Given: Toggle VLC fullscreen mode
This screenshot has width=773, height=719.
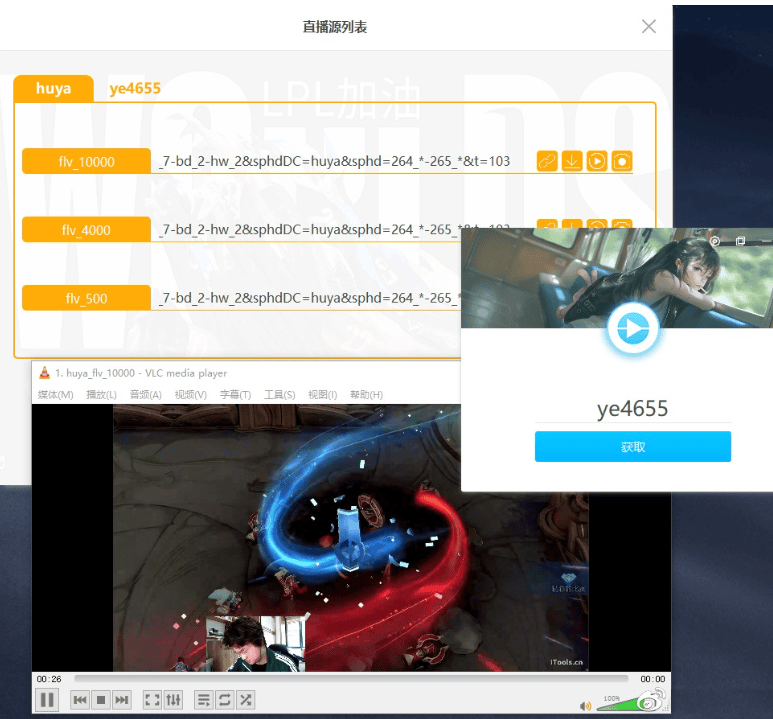Looking at the screenshot, I should coord(152,700).
